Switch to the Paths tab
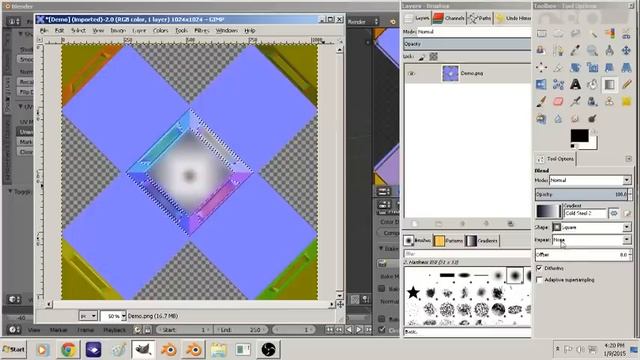 click(x=480, y=18)
